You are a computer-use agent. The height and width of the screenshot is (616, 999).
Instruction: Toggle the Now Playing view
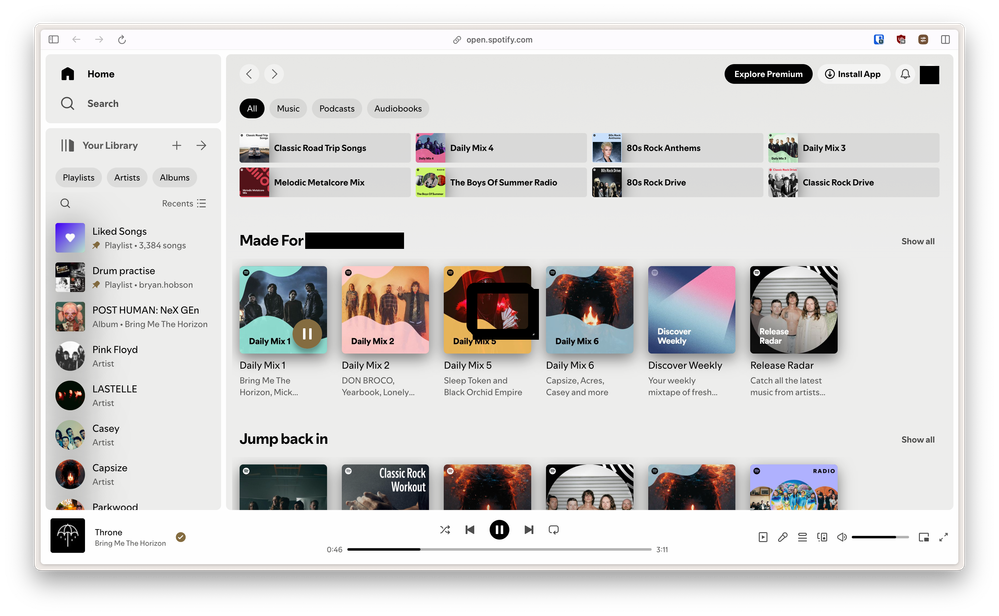click(763, 537)
